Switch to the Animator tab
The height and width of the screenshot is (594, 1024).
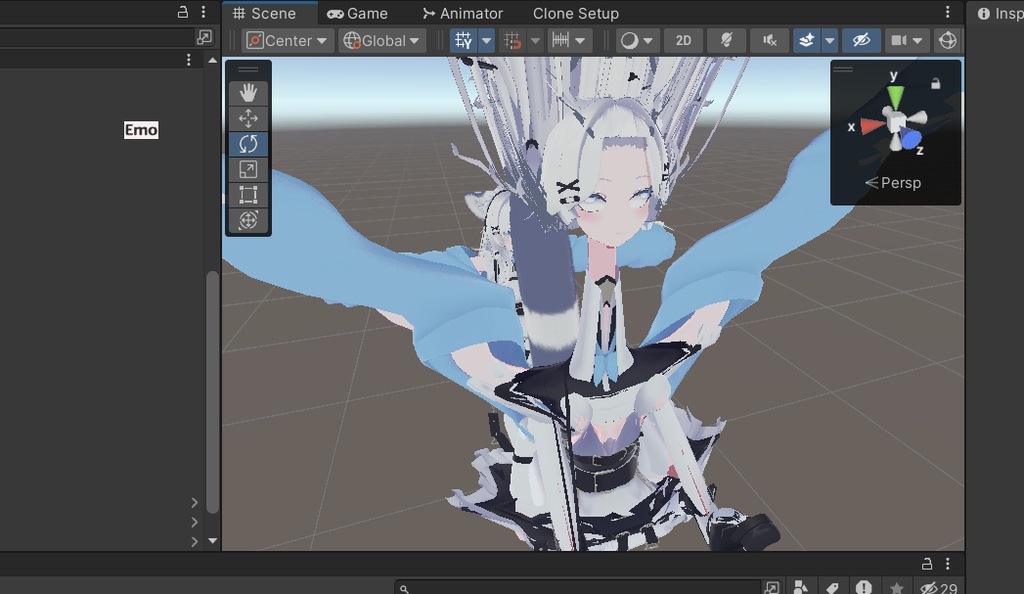click(x=462, y=13)
